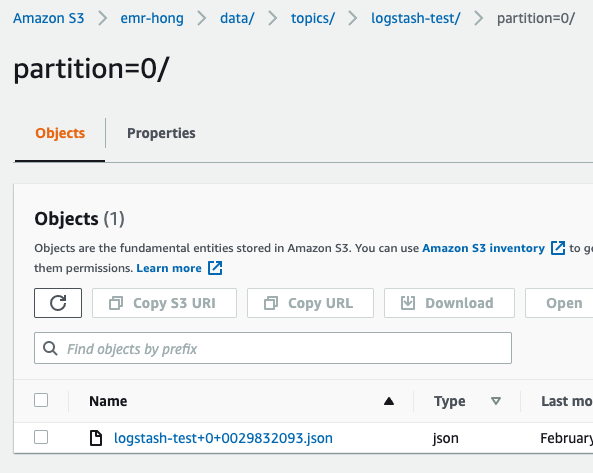The height and width of the screenshot is (473, 593).
Task: Go to emr-hong bucket in breadcrumb
Action: point(152,18)
